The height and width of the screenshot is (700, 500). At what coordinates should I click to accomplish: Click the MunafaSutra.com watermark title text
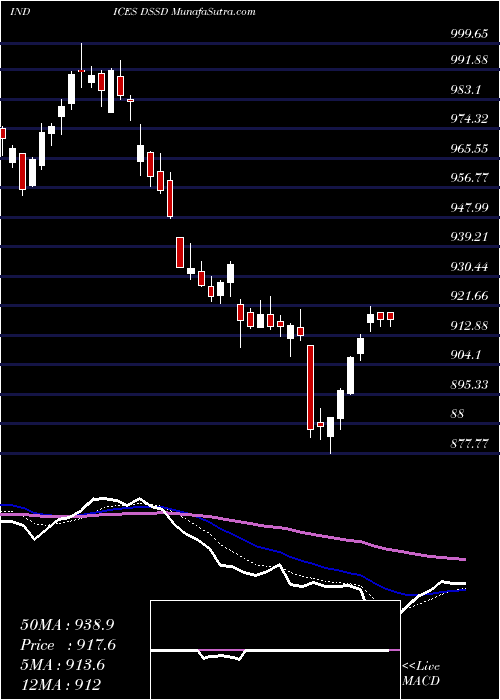[213, 12]
